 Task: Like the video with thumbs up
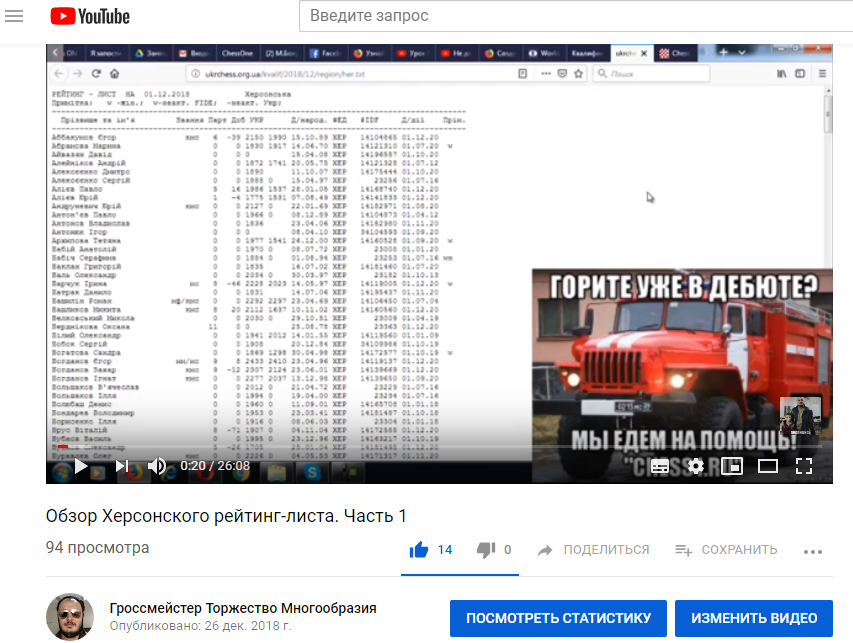[419, 549]
